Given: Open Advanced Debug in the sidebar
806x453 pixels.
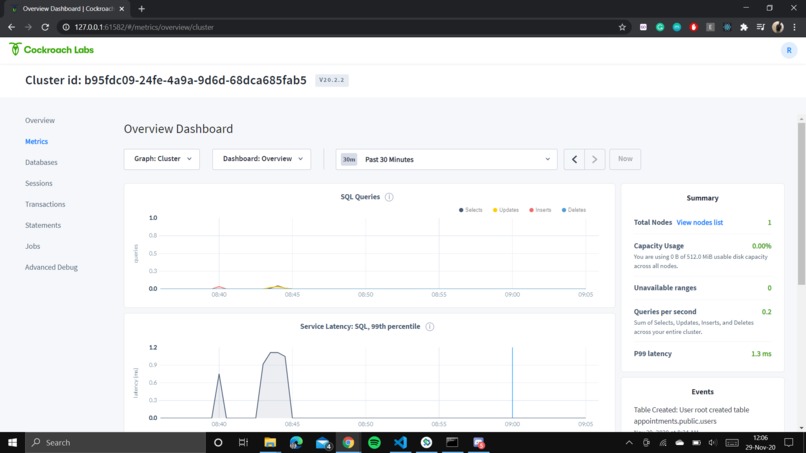Looking at the screenshot, I should point(51,267).
